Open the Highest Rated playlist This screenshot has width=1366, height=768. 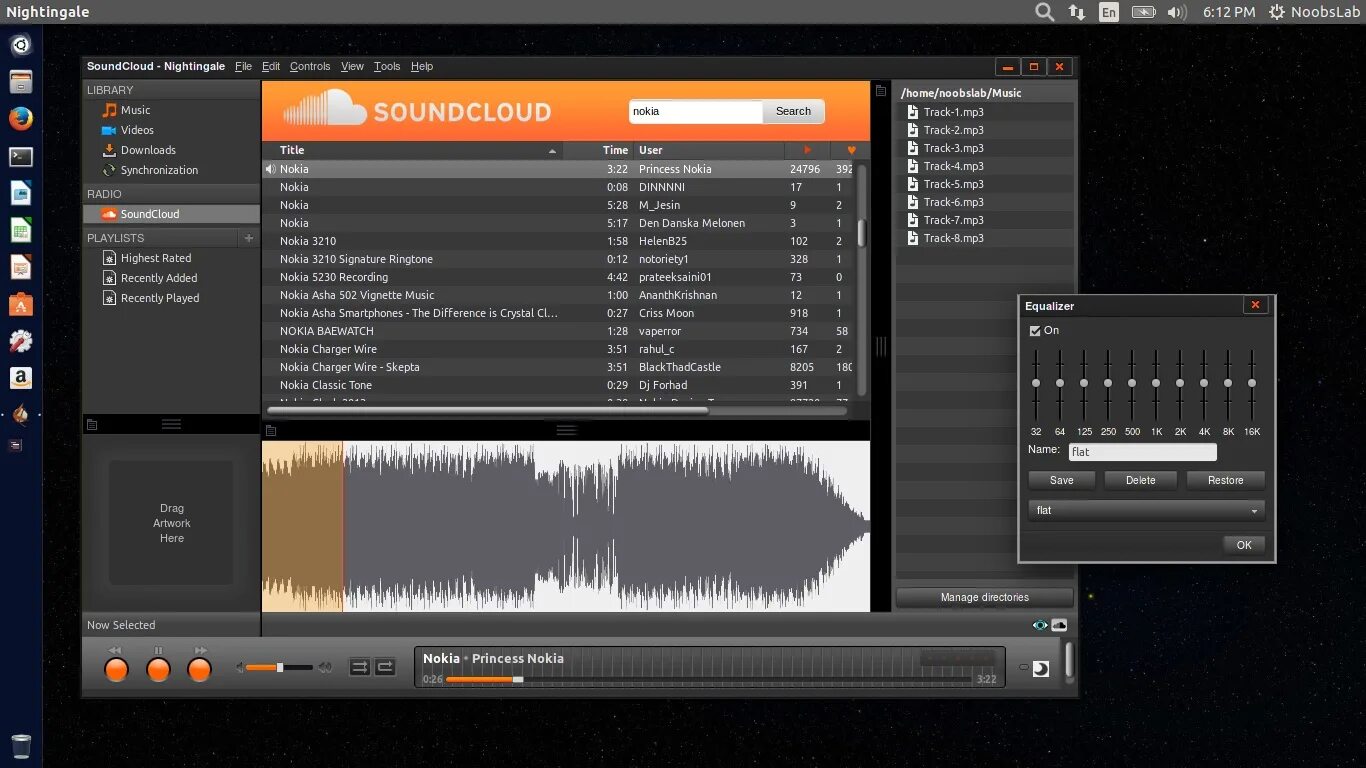pos(155,258)
